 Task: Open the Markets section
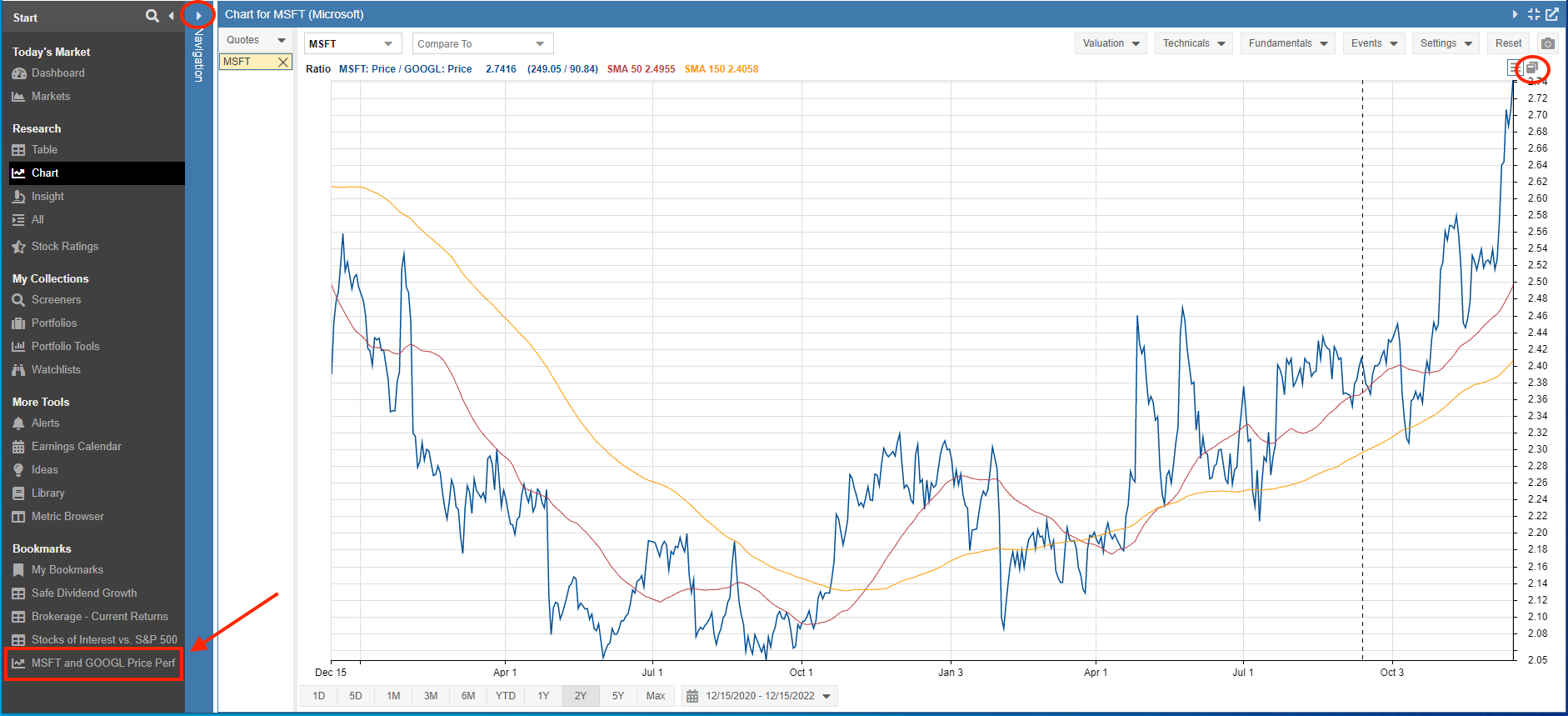pos(41,97)
